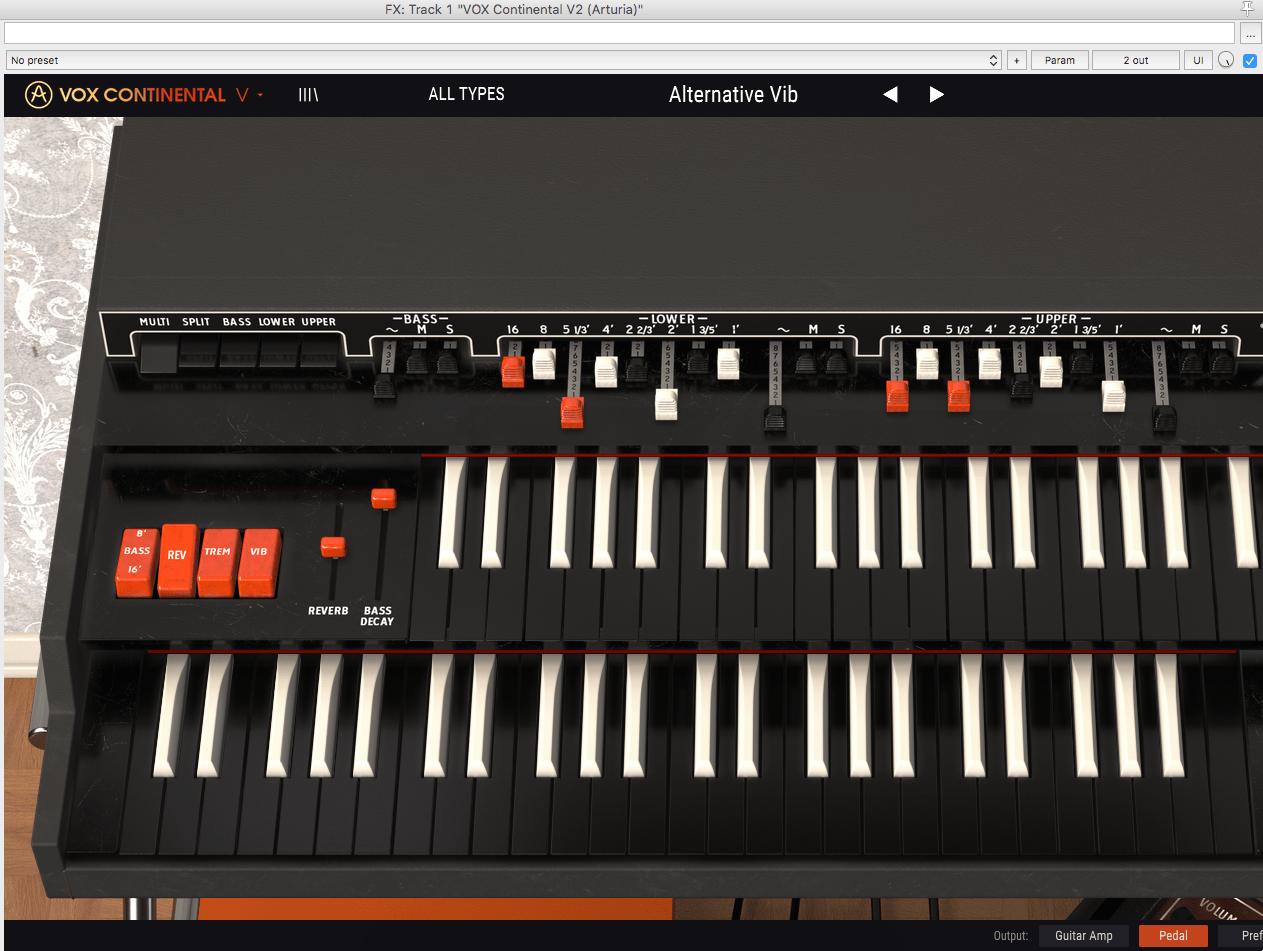This screenshot has height=951, width=1263.
Task: Open the No preset dropdown
Action: click(x=503, y=60)
